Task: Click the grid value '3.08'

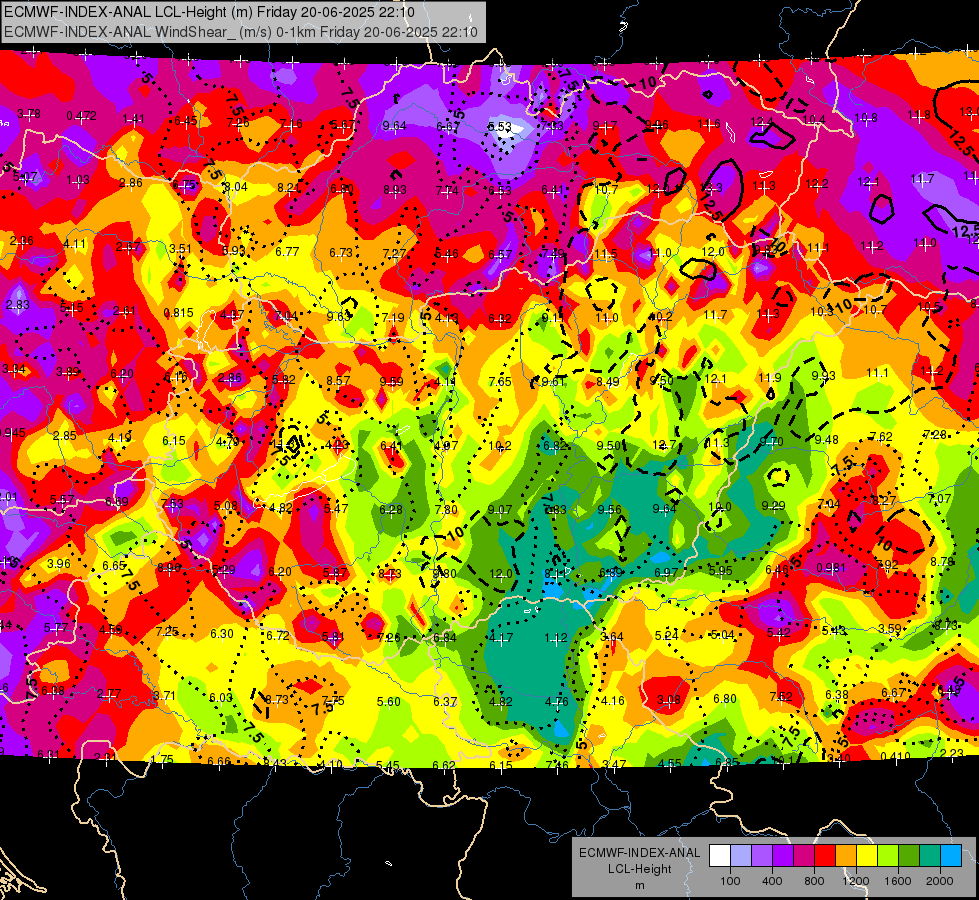Action: [669, 700]
